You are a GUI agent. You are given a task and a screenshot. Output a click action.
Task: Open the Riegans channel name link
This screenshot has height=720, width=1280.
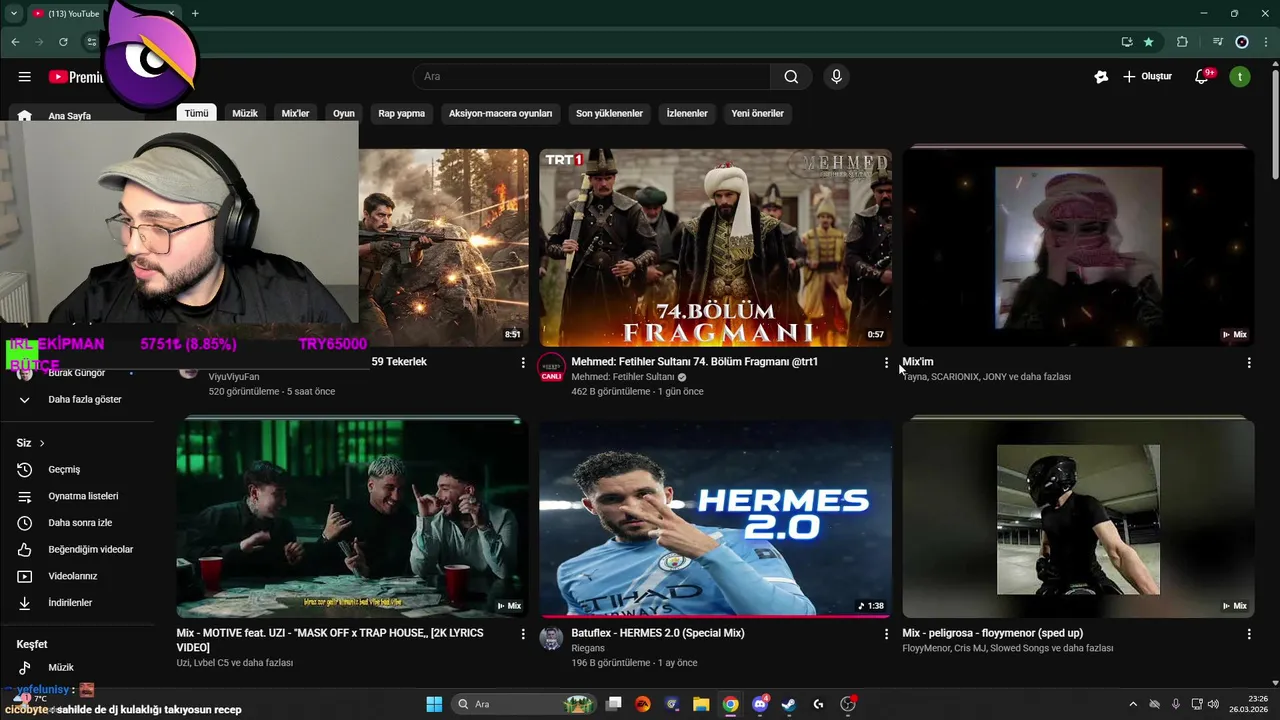coord(588,648)
